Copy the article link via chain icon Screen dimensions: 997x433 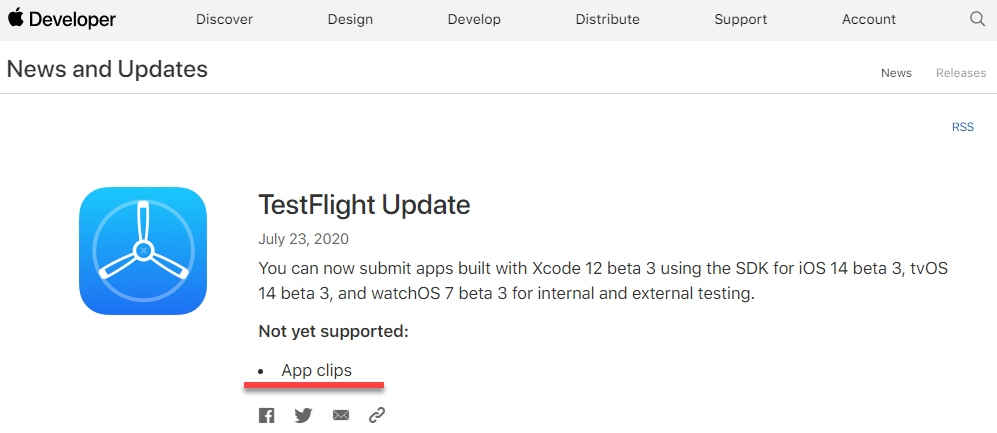377,415
